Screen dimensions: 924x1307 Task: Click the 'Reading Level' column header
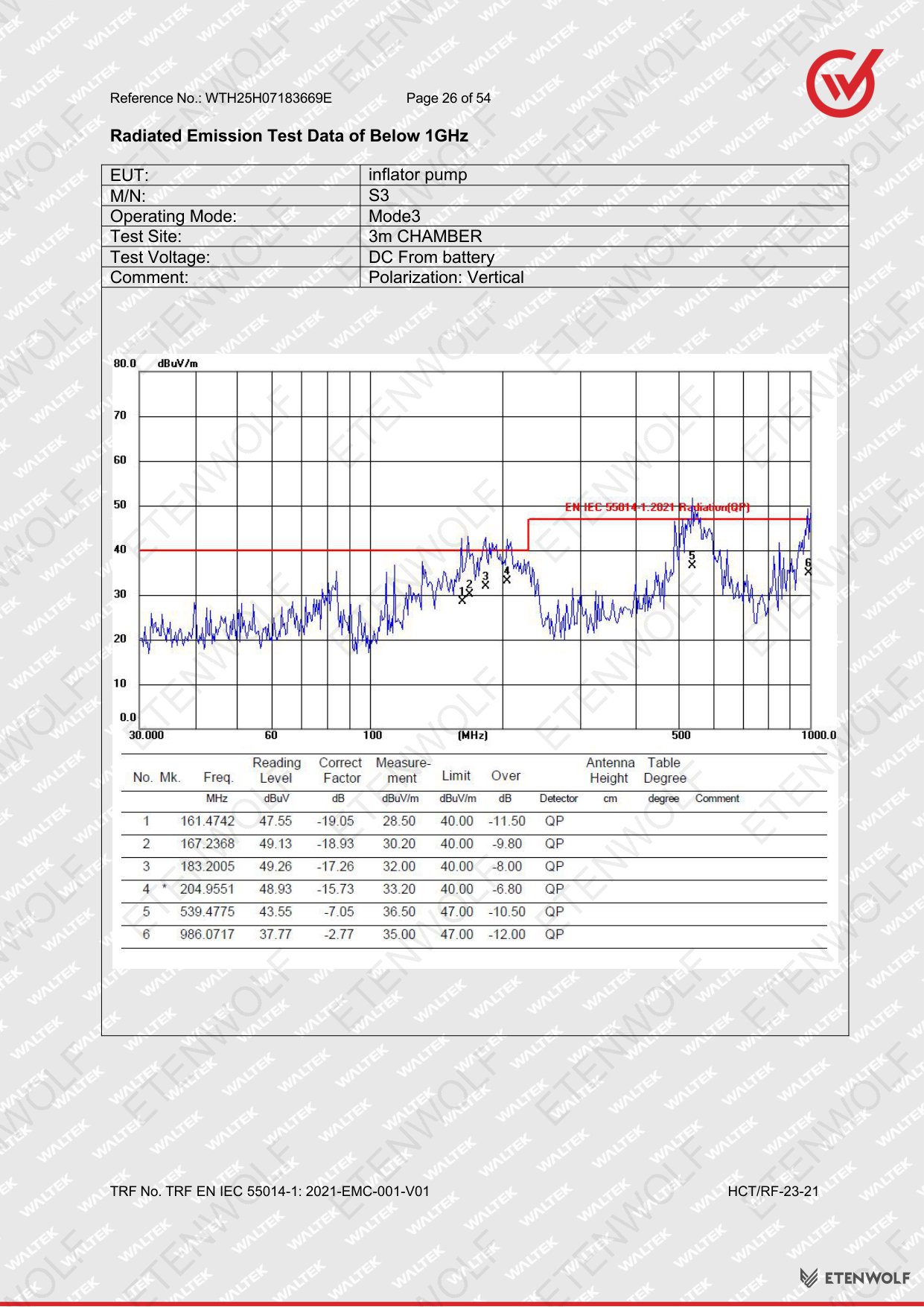pos(276,770)
